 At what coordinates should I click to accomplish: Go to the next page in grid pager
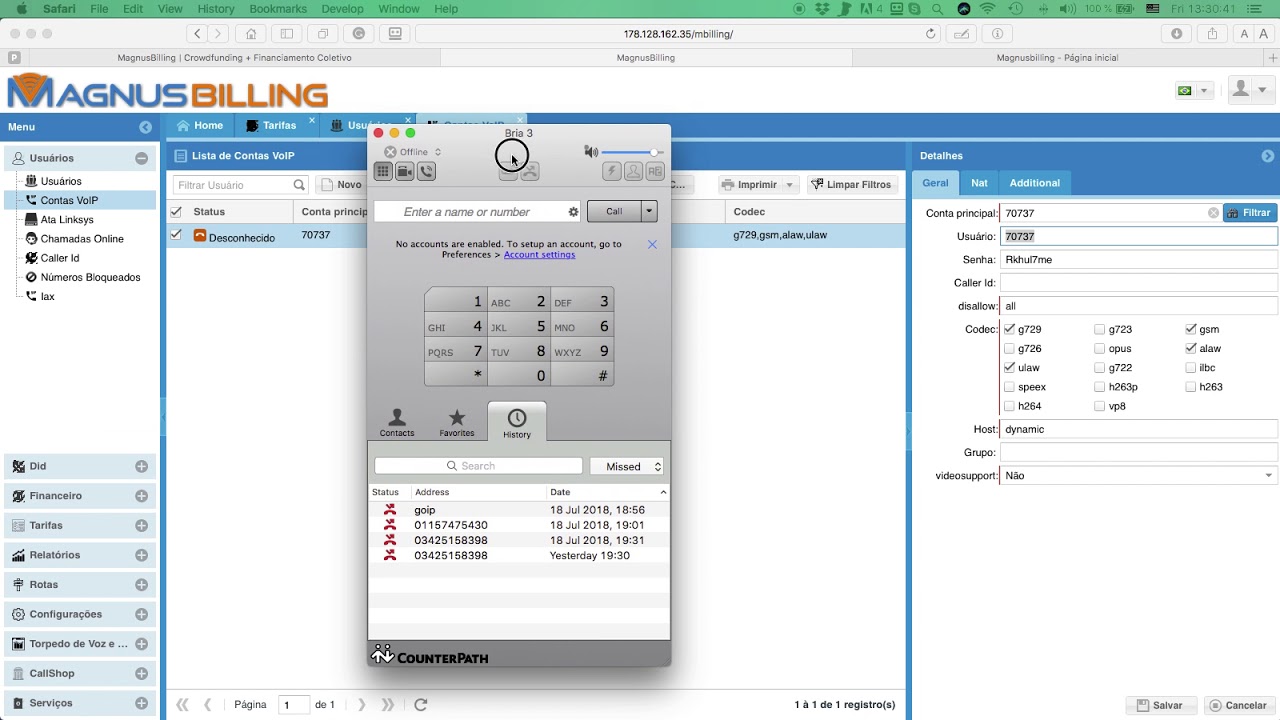[362, 704]
